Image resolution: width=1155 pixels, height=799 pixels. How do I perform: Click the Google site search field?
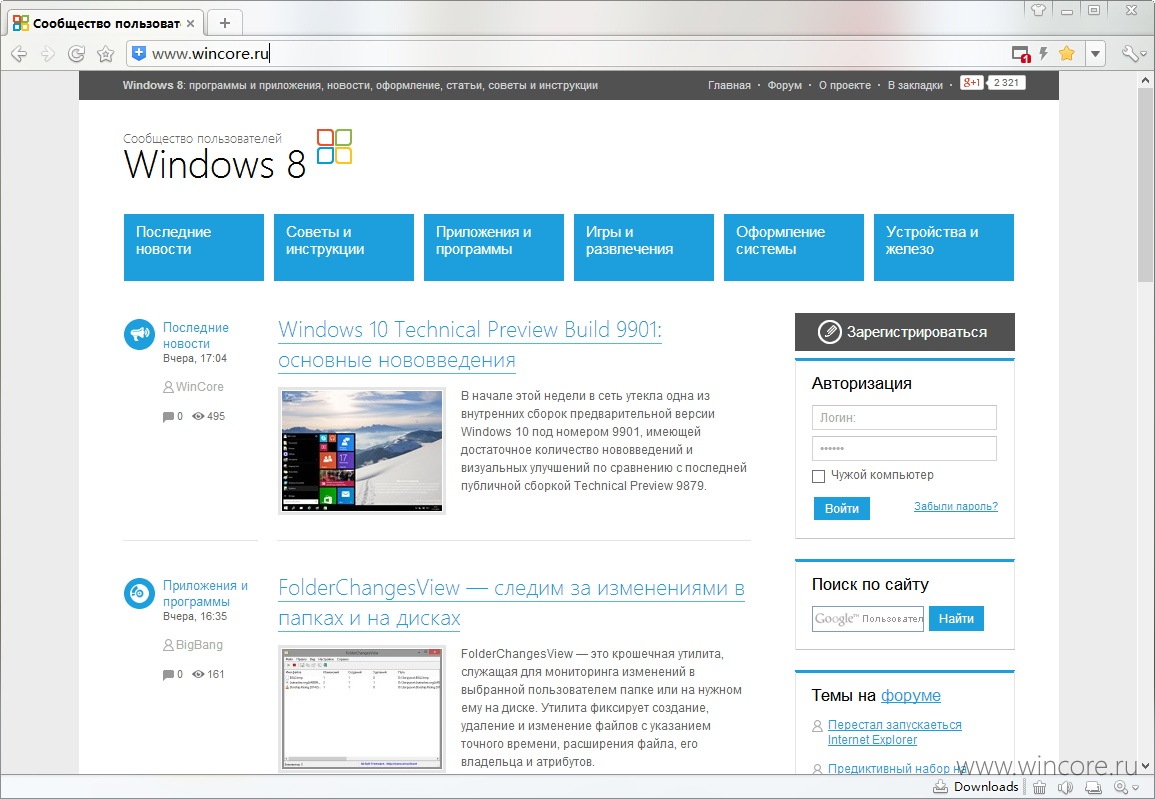click(868, 619)
